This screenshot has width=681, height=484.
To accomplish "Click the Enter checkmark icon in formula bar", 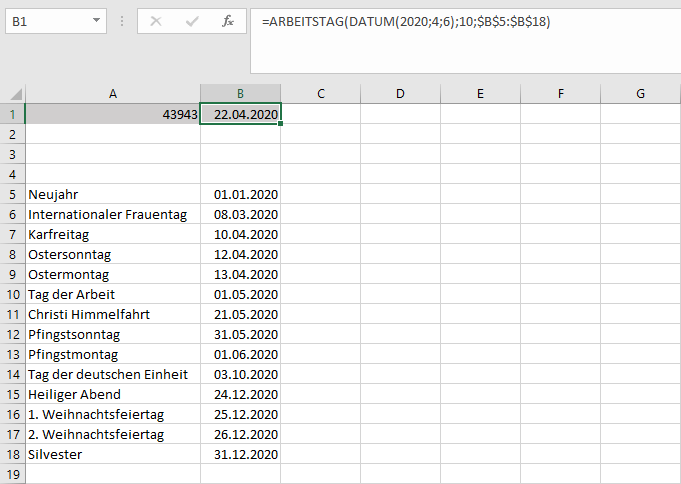I will tap(192, 21).
